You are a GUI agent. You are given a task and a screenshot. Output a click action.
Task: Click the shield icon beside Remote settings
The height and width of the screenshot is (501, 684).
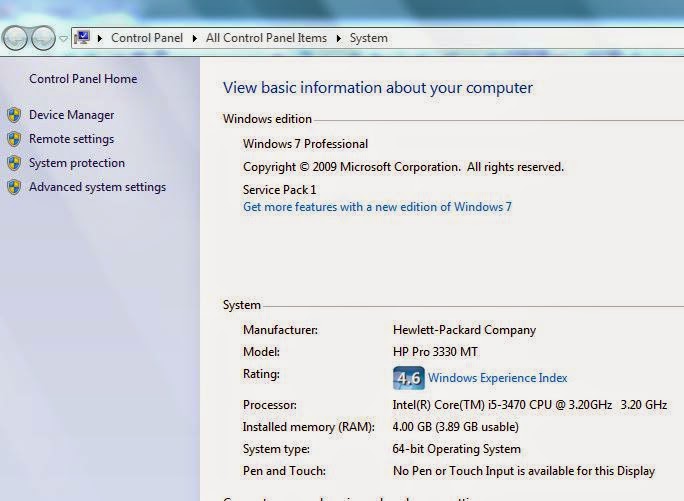pyautogui.click(x=14, y=139)
